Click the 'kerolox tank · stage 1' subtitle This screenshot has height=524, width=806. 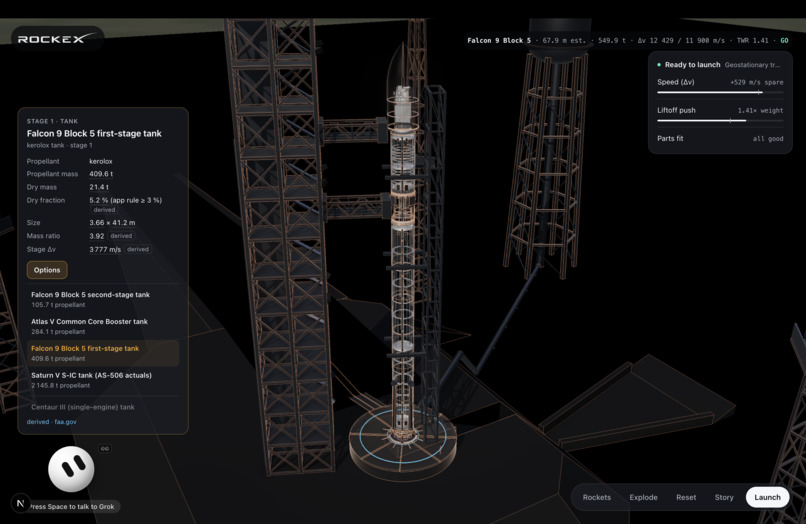[x=60, y=146]
